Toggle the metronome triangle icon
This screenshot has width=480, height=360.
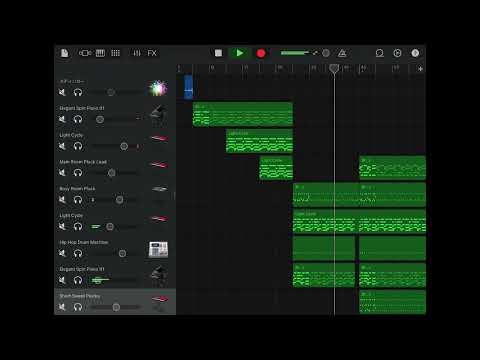pyautogui.click(x=342, y=53)
